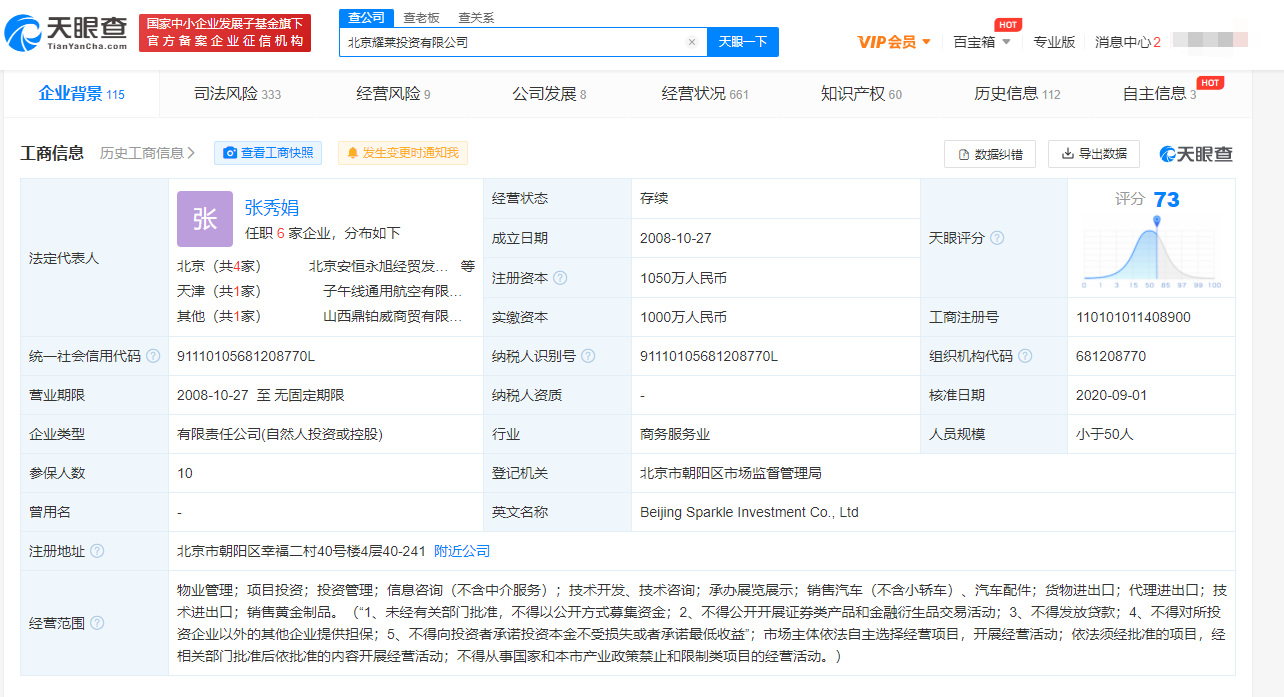Open 子午线通用航空有限 company link

coord(393,291)
